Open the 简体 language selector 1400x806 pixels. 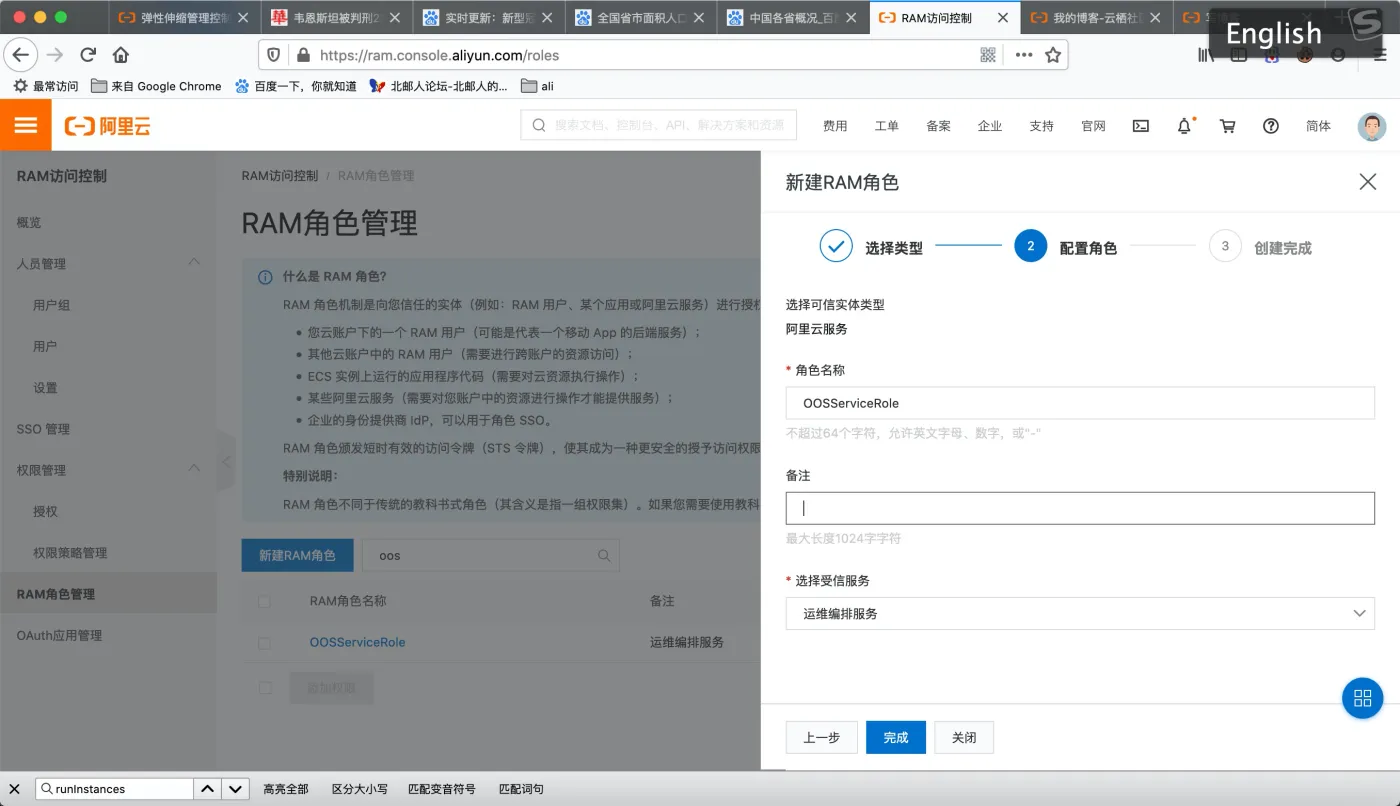click(1318, 126)
